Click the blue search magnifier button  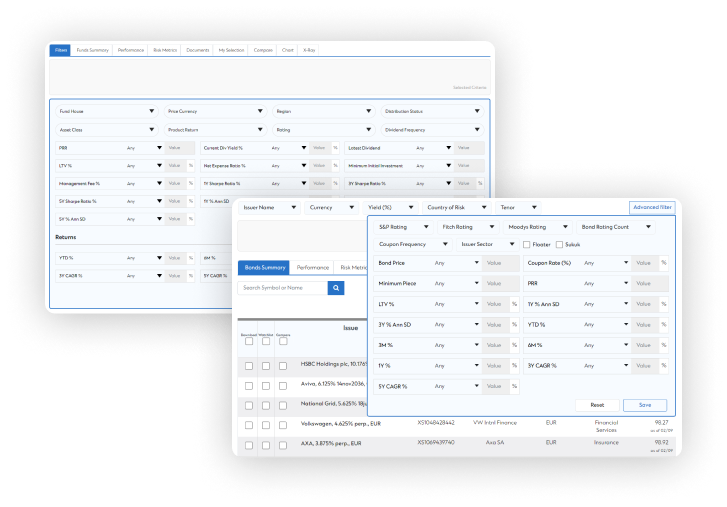point(336,288)
